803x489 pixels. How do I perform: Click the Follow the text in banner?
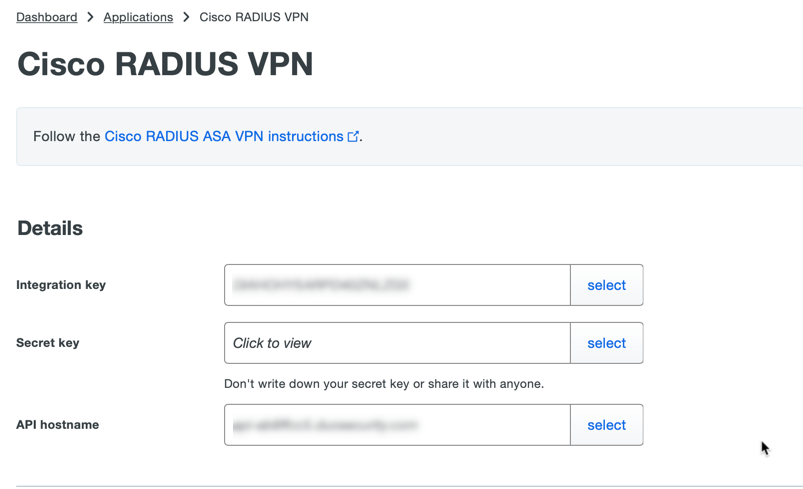67,136
